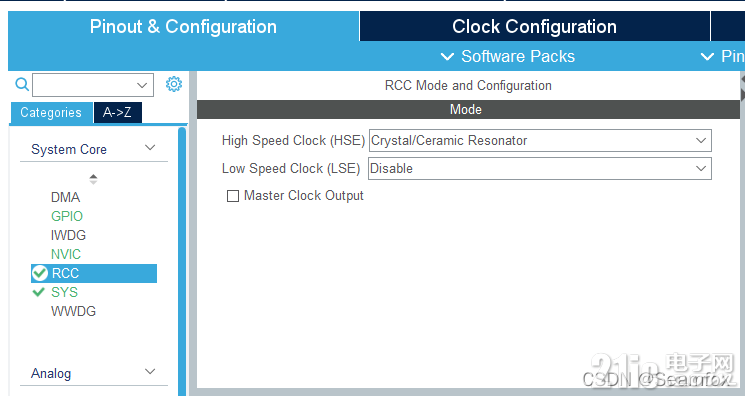Enable the Master Clock Output checkbox

point(233,196)
